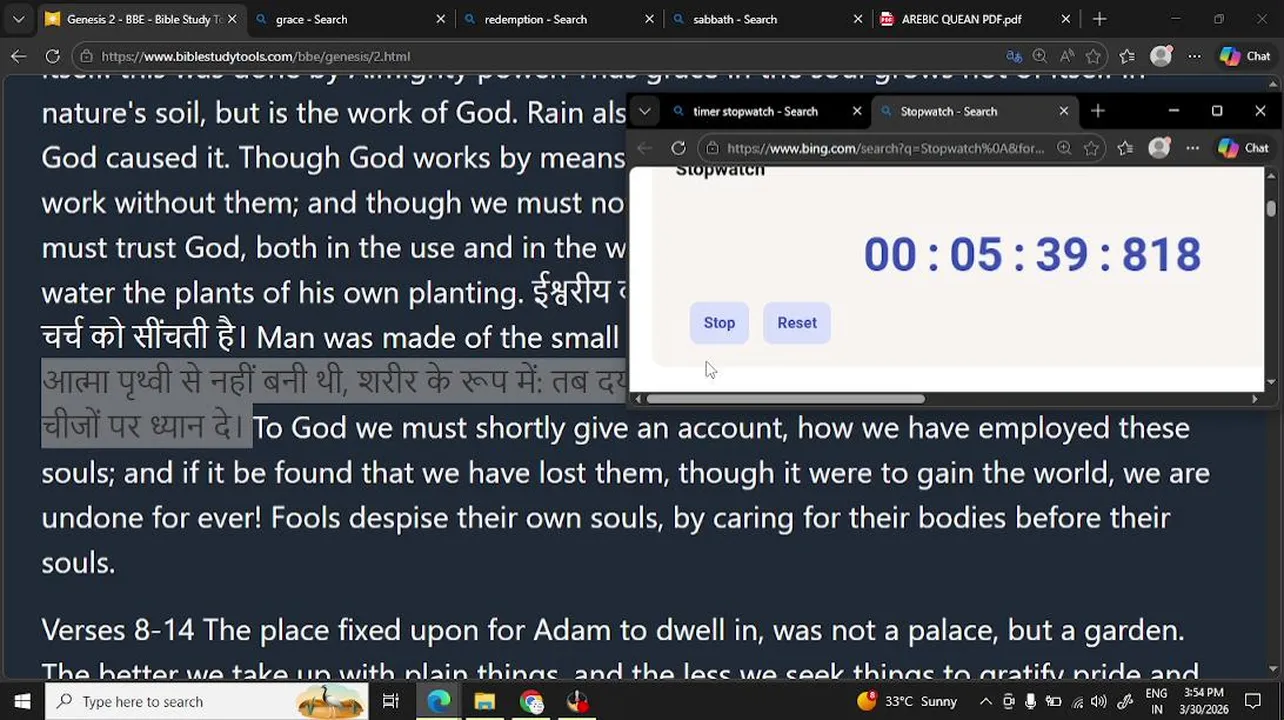Screen dimensions: 1284x720
Task: Open the profile avatar in main Edge window
Action: pyautogui.click(x=1161, y=56)
